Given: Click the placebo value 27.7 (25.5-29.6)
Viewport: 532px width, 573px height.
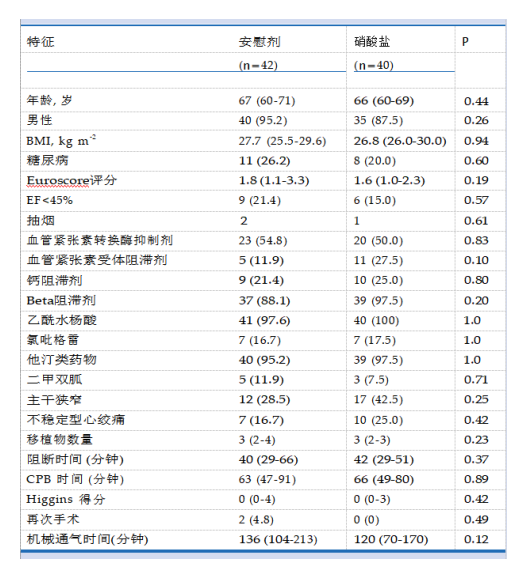Looking at the screenshot, I should click(282, 141).
